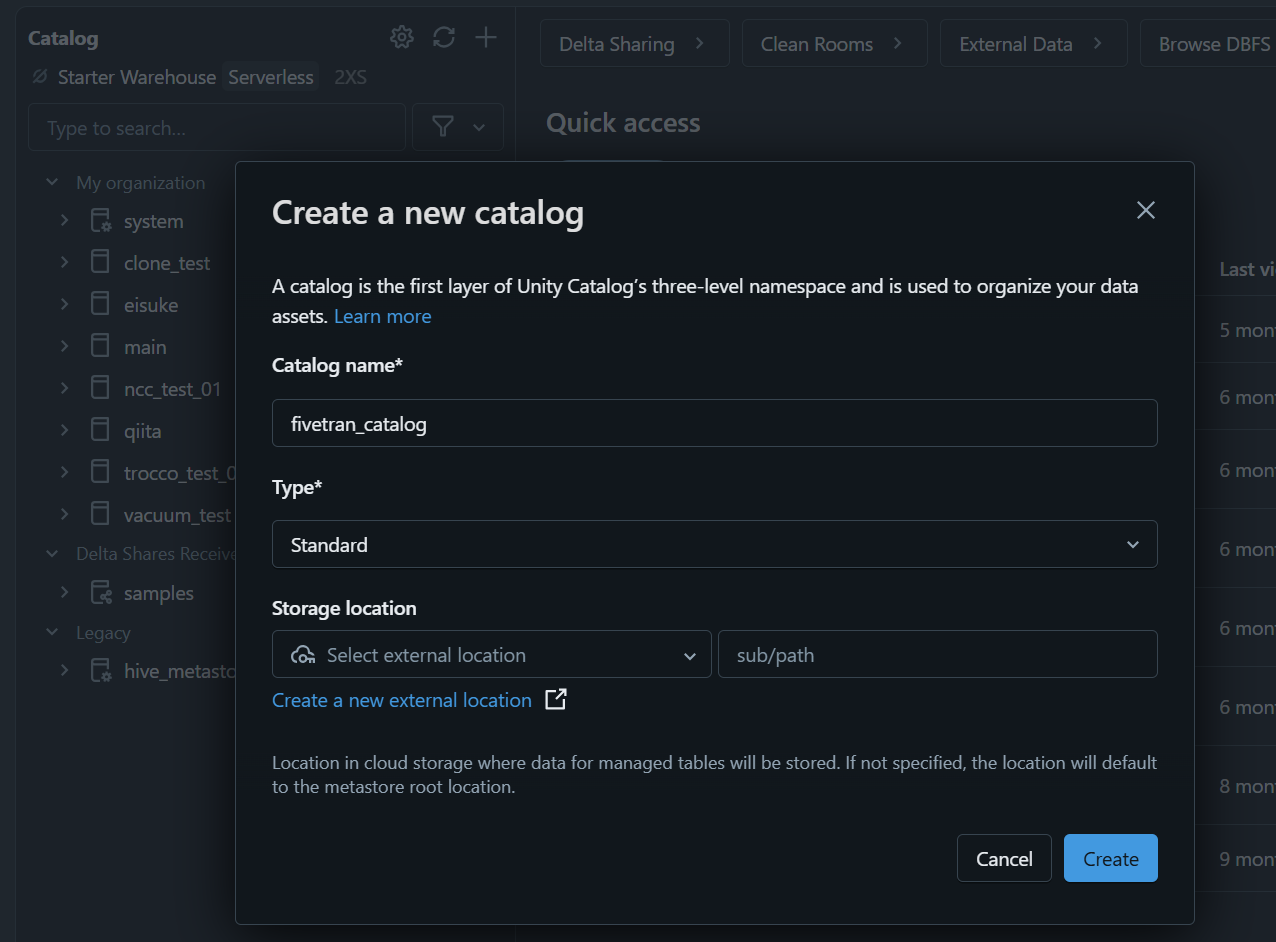Follow the Learn more link
Viewport: 1276px width, 942px height.
pyautogui.click(x=382, y=316)
